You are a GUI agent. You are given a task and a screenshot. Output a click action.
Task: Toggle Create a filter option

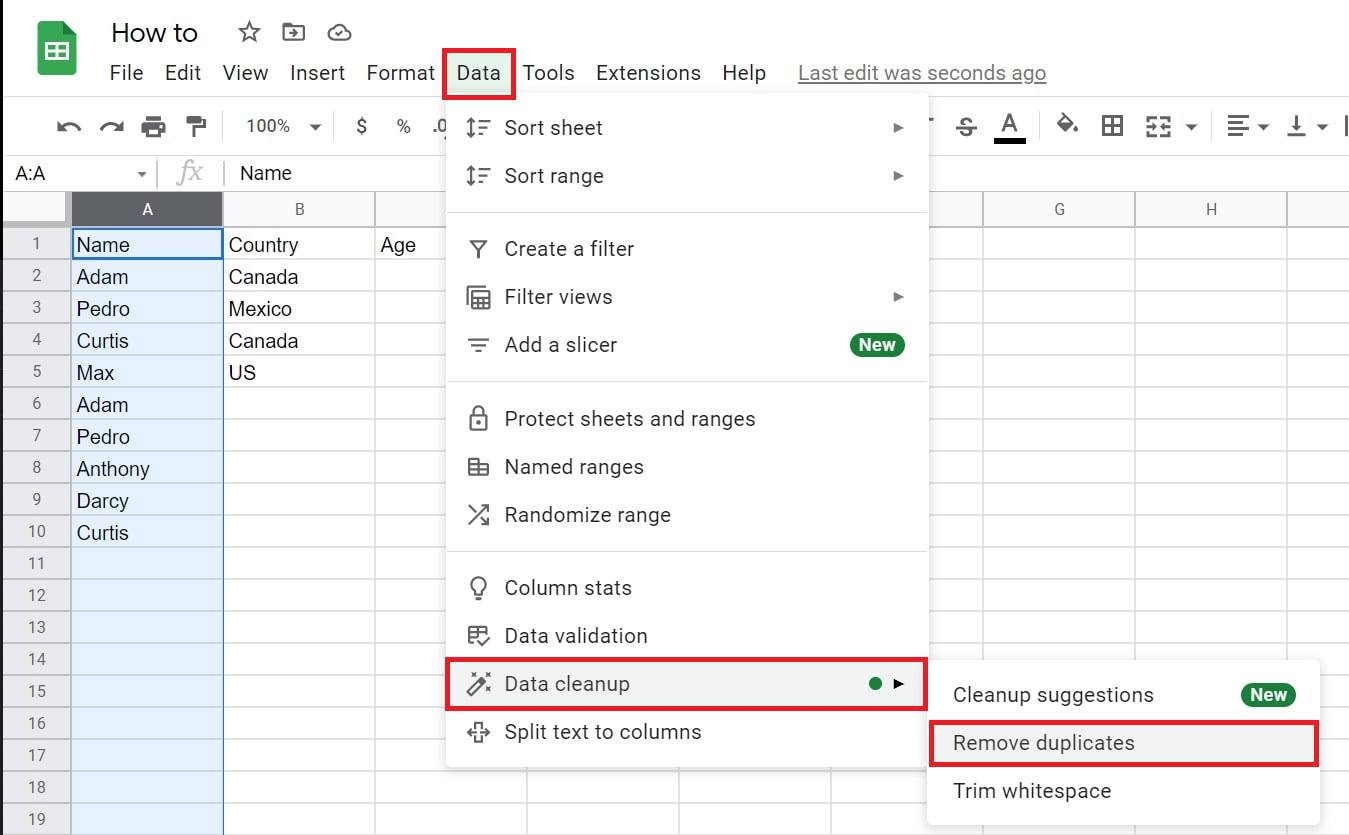click(x=567, y=248)
